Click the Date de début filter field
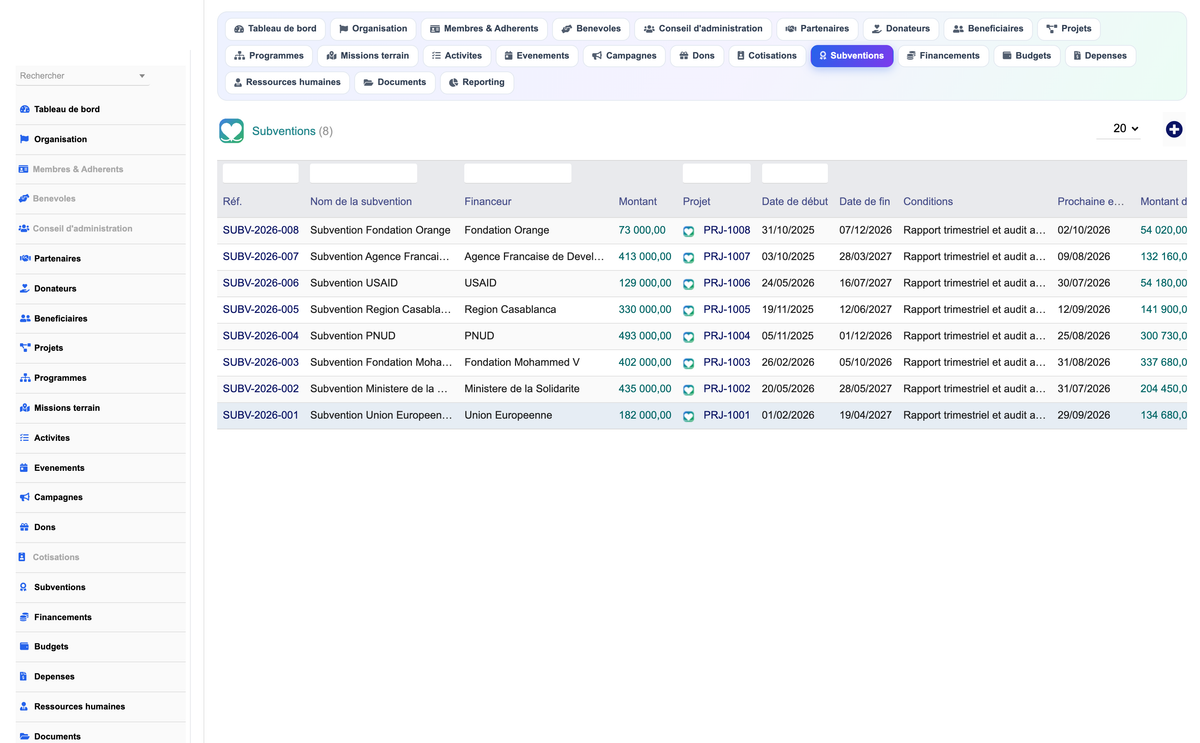1200x743 pixels. coord(795,173)
